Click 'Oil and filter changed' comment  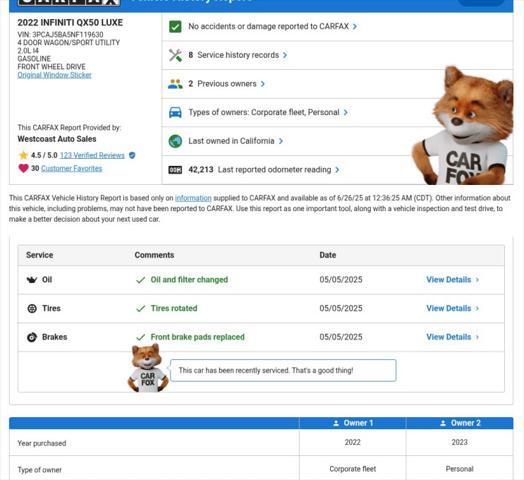(x=189, y=280)
